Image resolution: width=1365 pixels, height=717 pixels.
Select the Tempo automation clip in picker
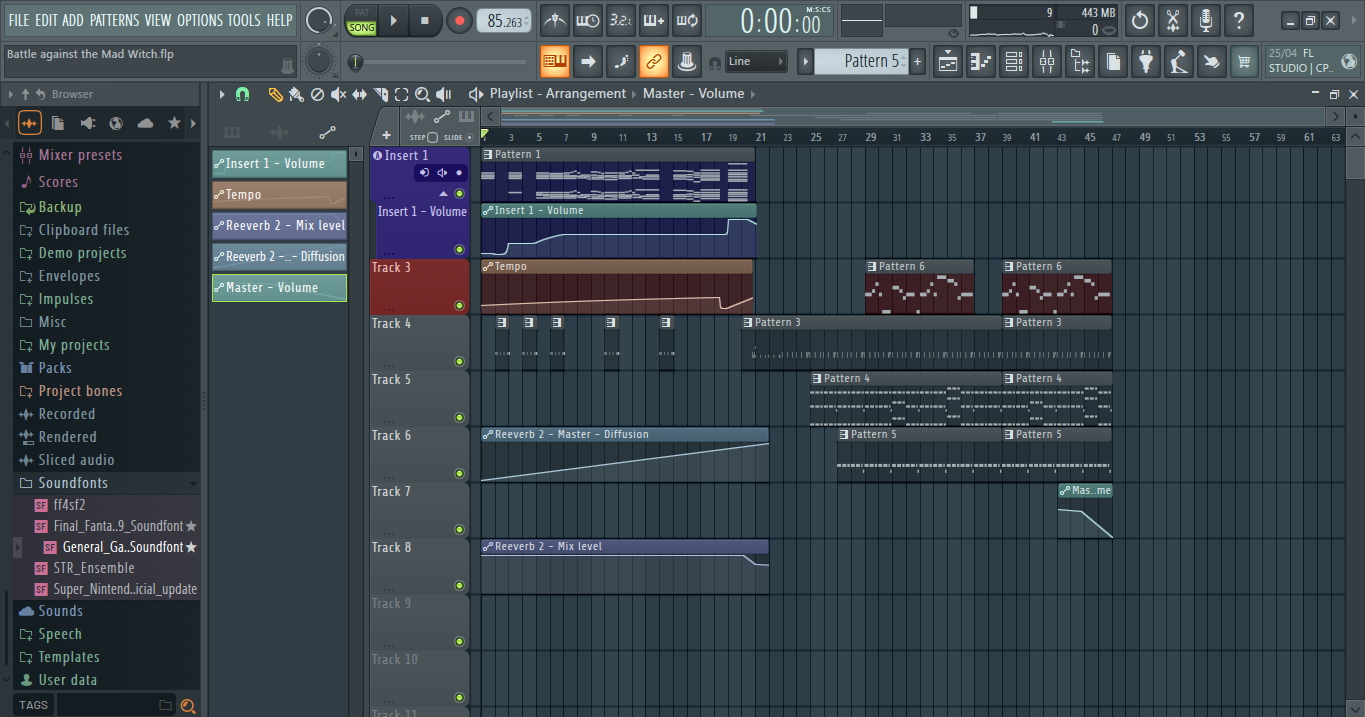[x=279, y=194]
